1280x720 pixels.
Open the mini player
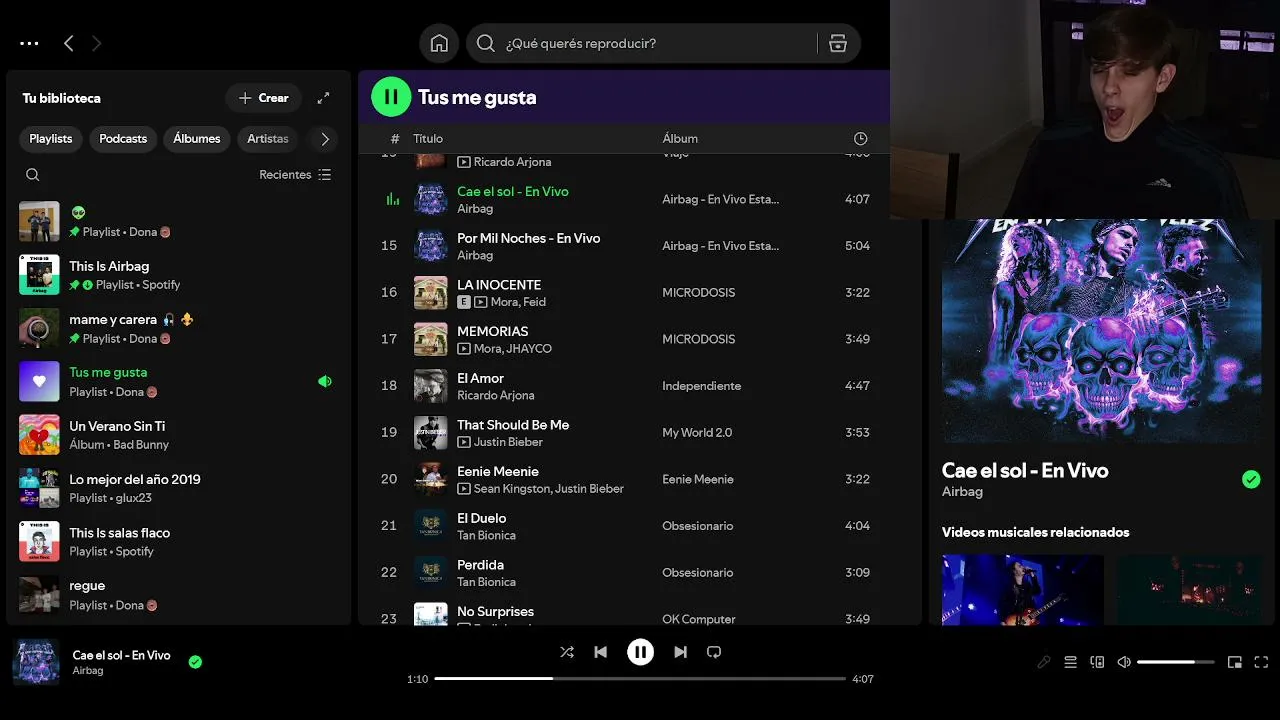(x=1235, y=662)
